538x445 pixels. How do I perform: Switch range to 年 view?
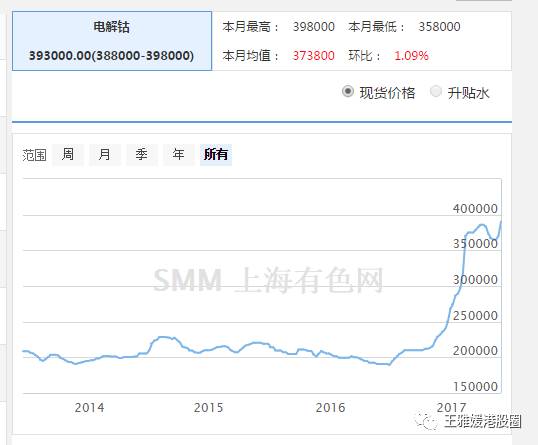point(178,154)
